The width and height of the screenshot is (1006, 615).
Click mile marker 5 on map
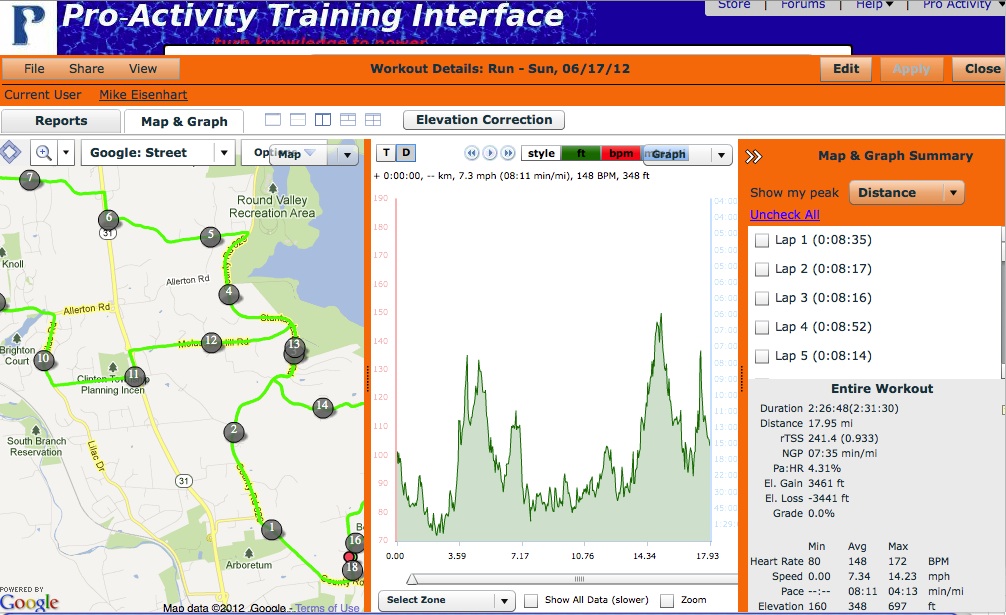210,236
